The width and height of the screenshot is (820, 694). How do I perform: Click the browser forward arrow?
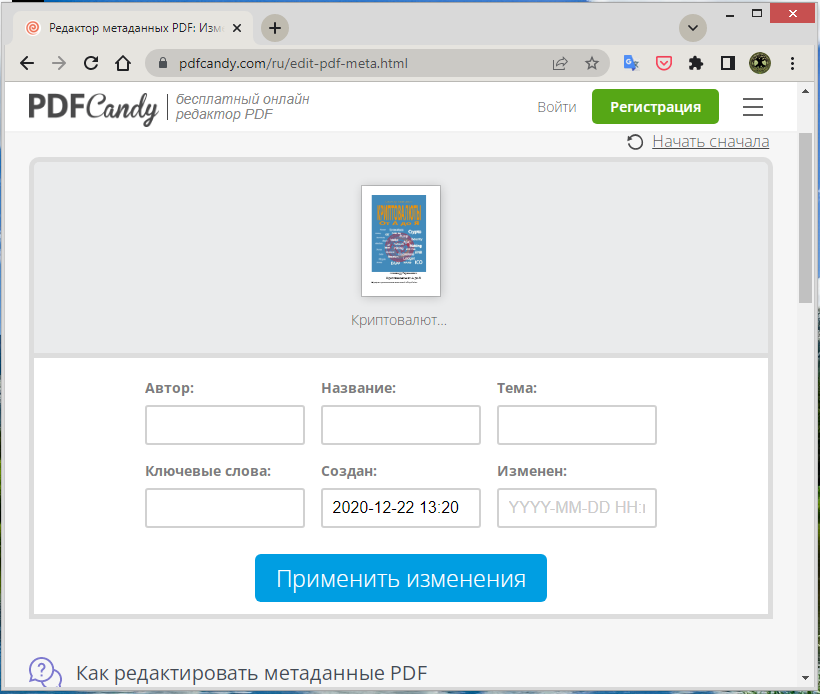point(59,63)
